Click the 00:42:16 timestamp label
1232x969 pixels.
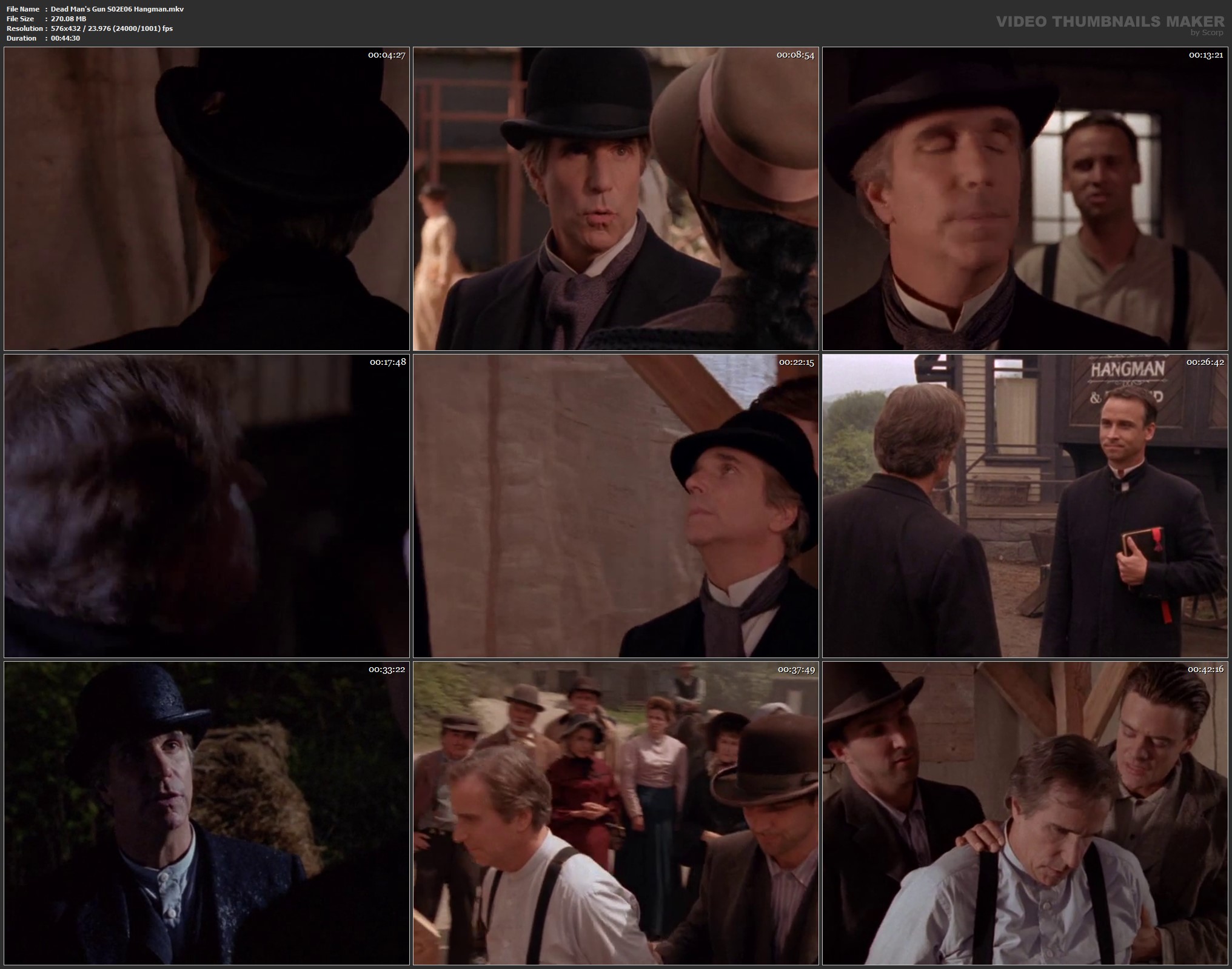pyautogui.click(x=1205, y=670)
